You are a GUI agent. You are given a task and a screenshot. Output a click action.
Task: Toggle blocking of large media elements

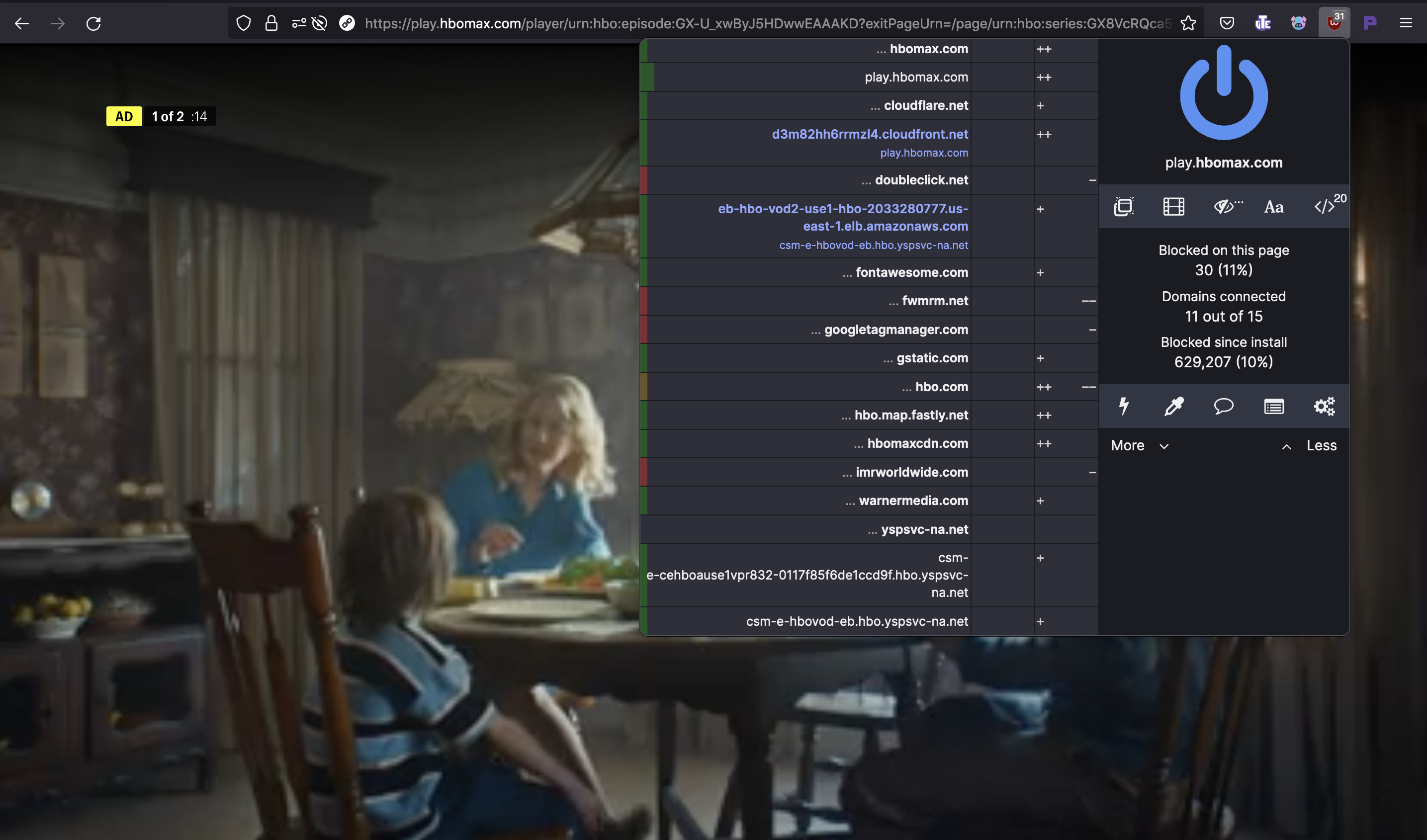click(1173, 207)
